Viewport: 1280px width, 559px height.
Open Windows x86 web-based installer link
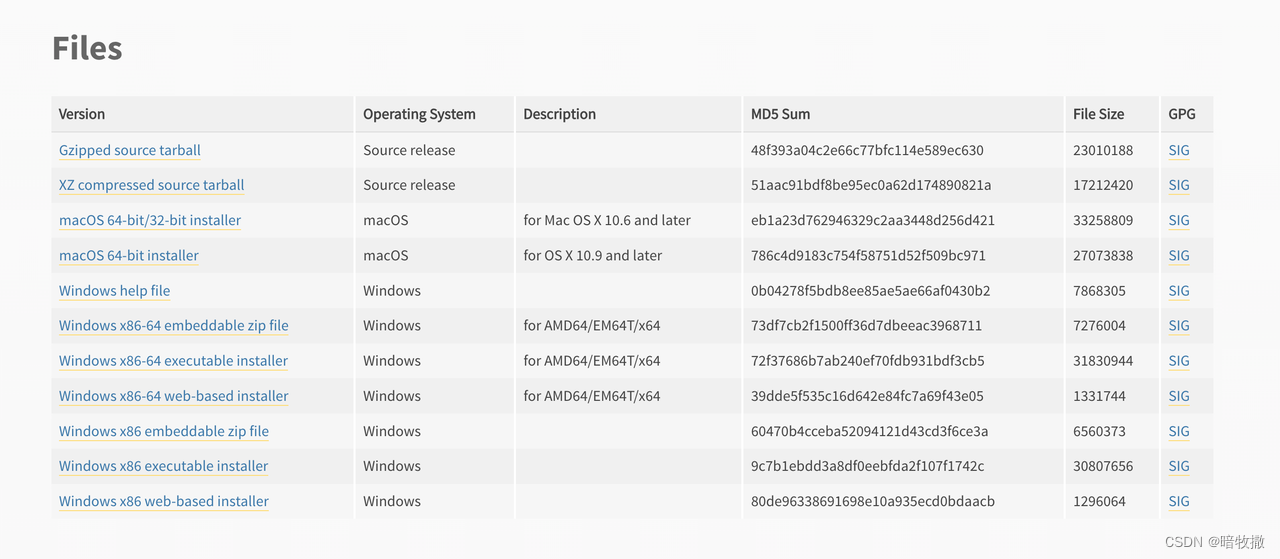(x=164, y=501)
